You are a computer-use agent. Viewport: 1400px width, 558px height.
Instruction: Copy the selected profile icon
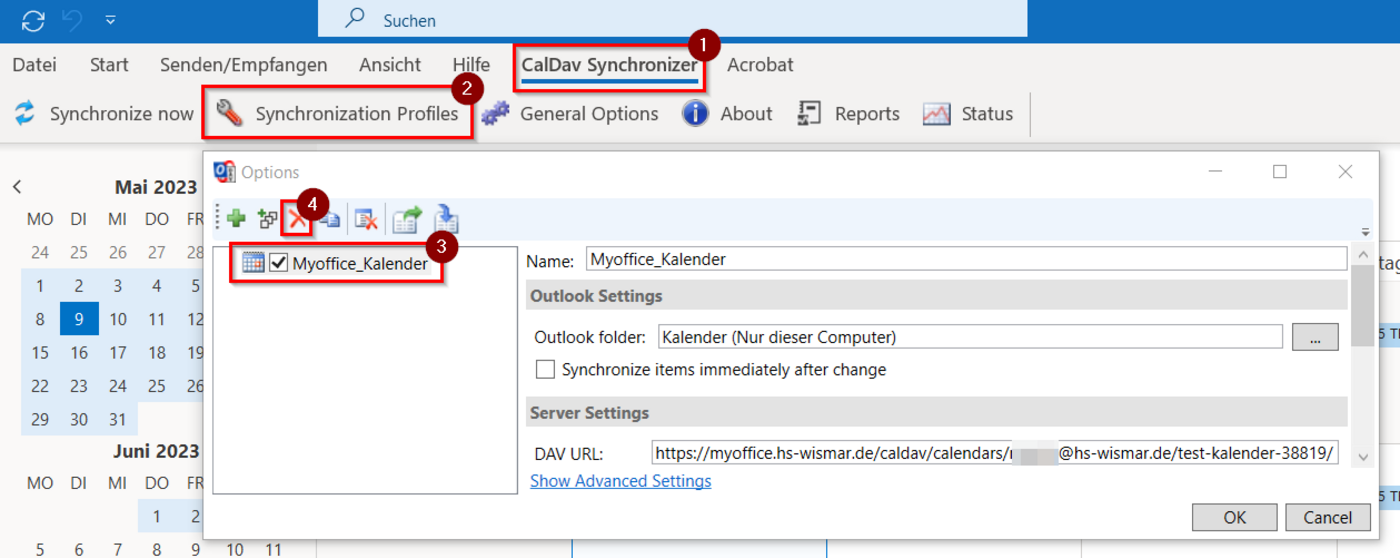[329, 218]
